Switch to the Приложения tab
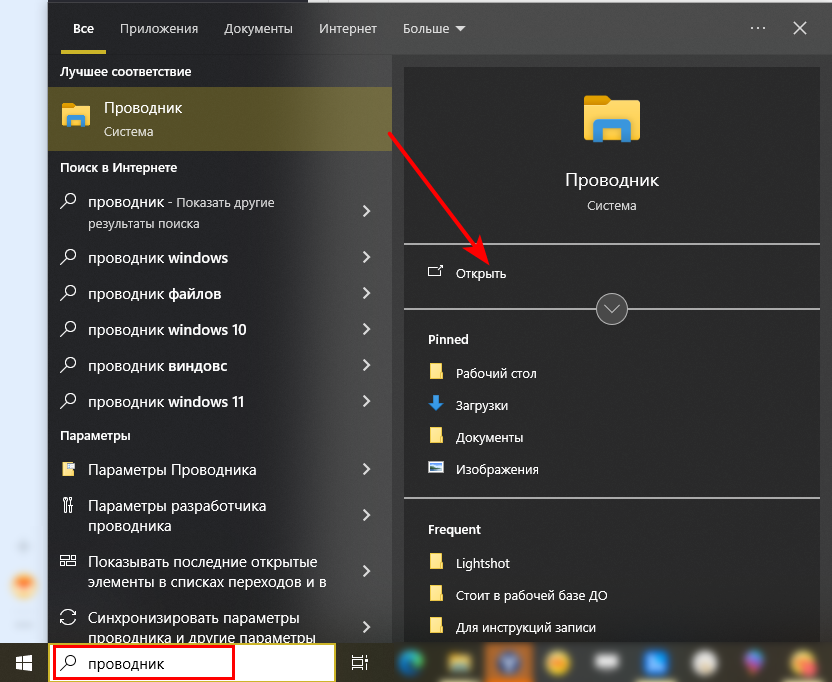Viewport: 832px width, 682px height. (x=159, y=29)
